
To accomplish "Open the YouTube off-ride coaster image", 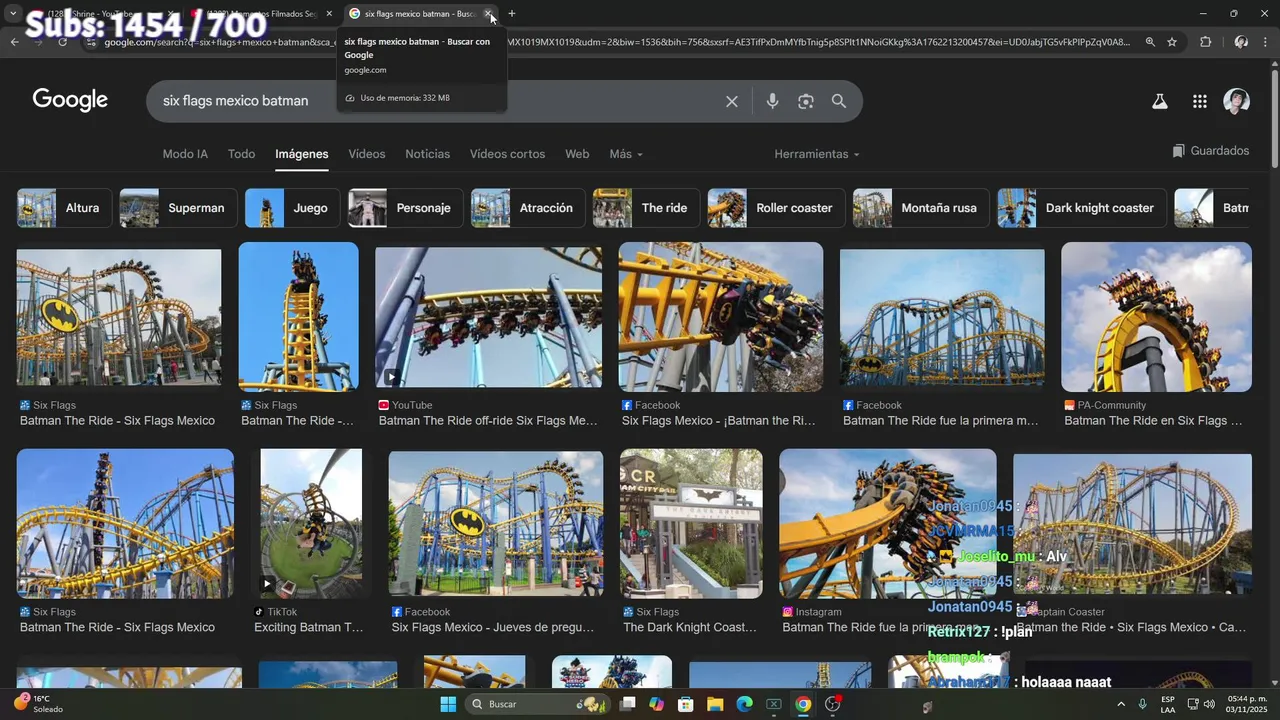I will point(488,317).
